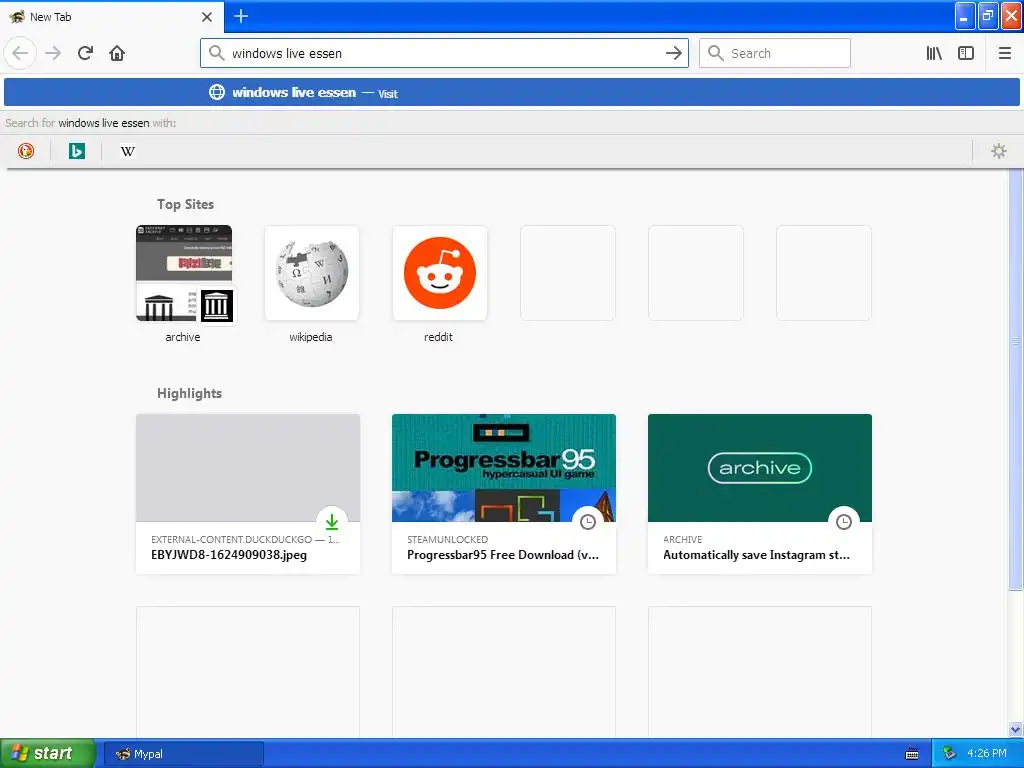Click the history clock icon on archive card

[x=844, y=522]
